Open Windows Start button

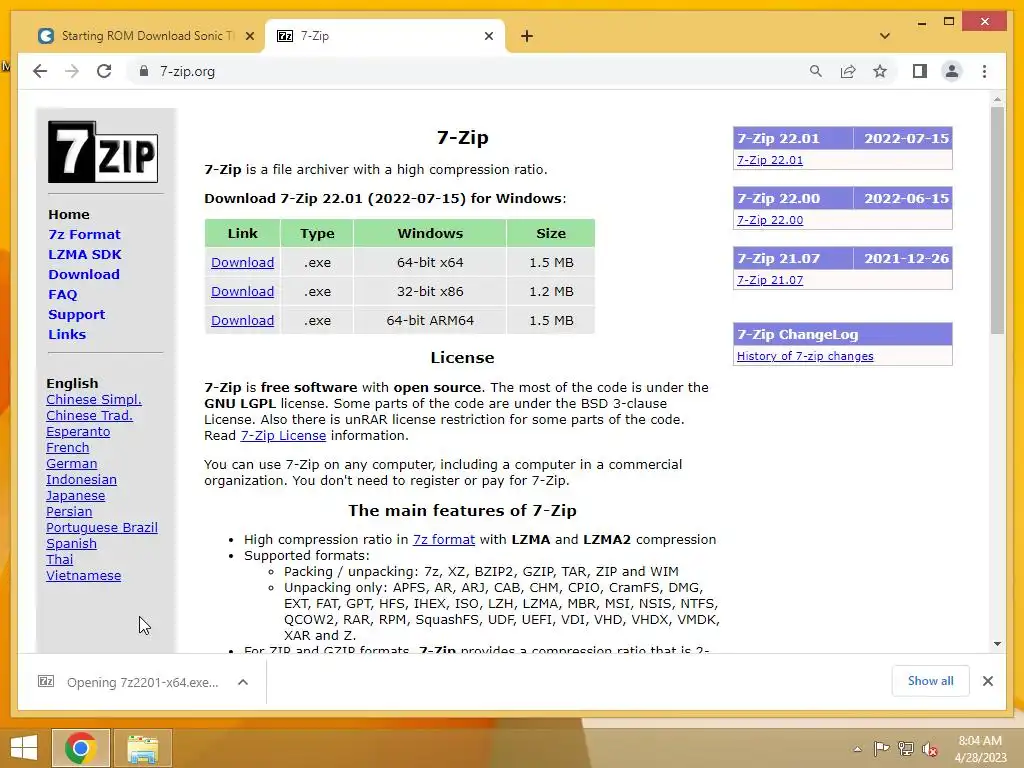[x=24, y=748]
